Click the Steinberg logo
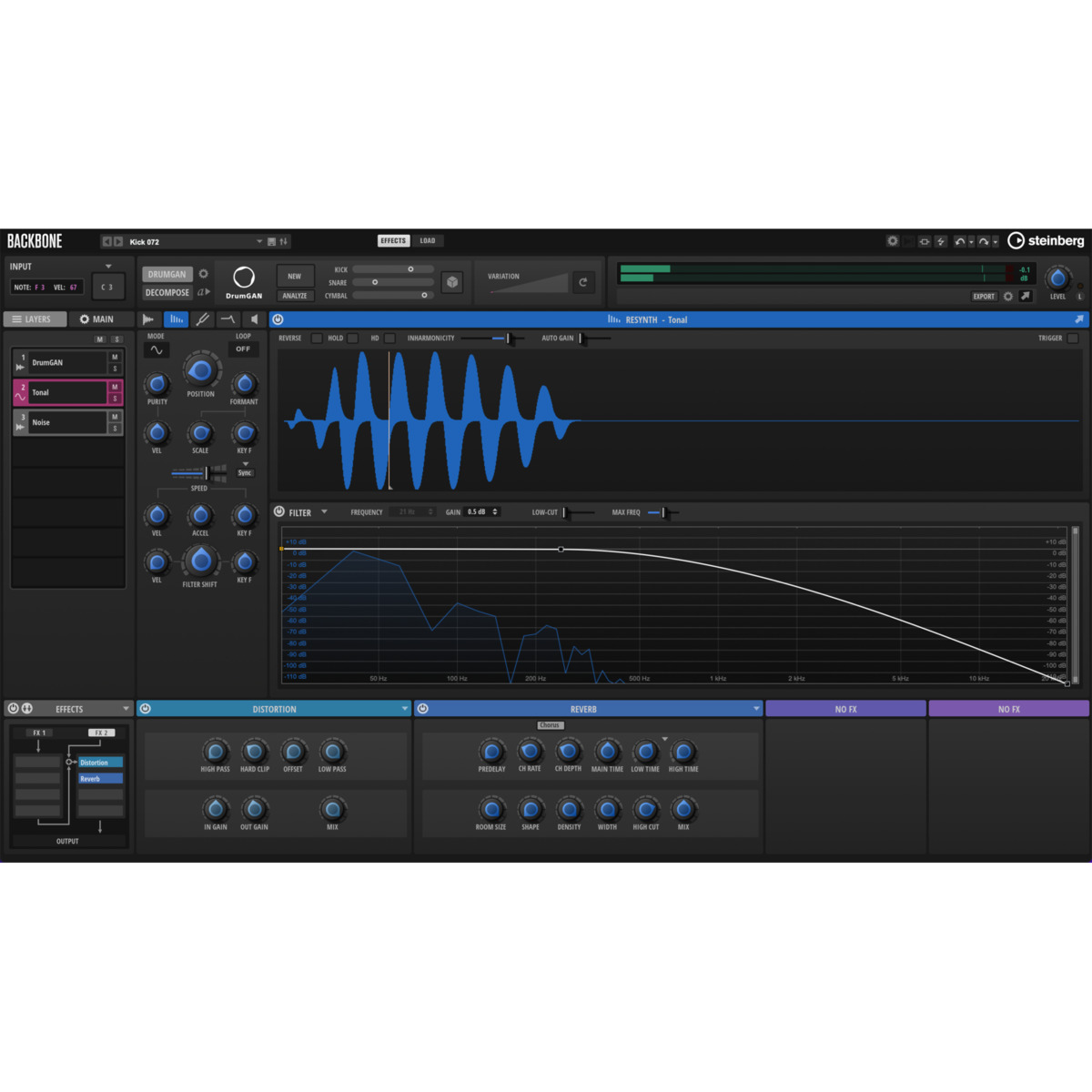This screenshot has height=1092, width=1092. click(x=1046, y=240)
